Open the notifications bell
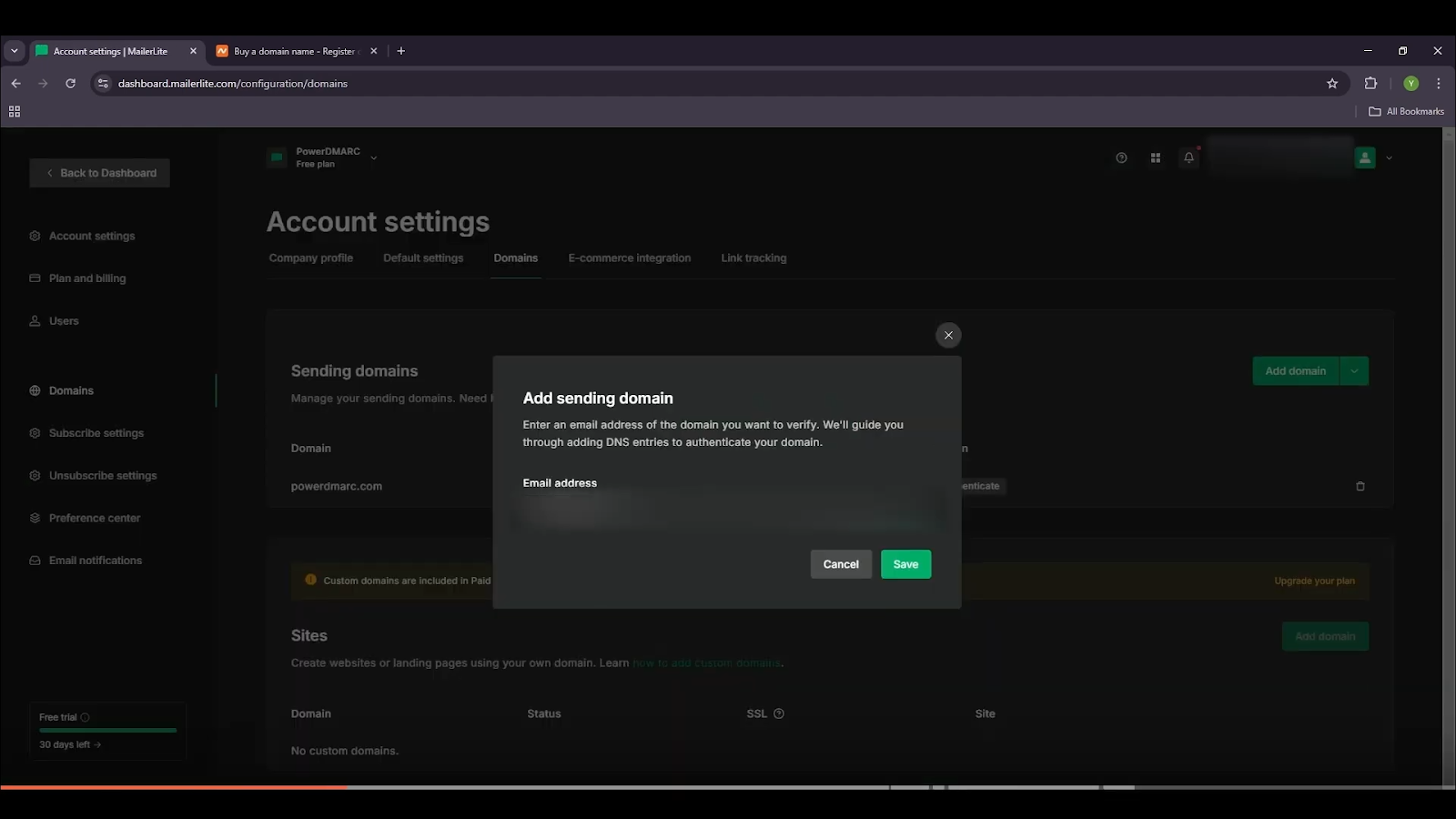 tap(1188, 157)
